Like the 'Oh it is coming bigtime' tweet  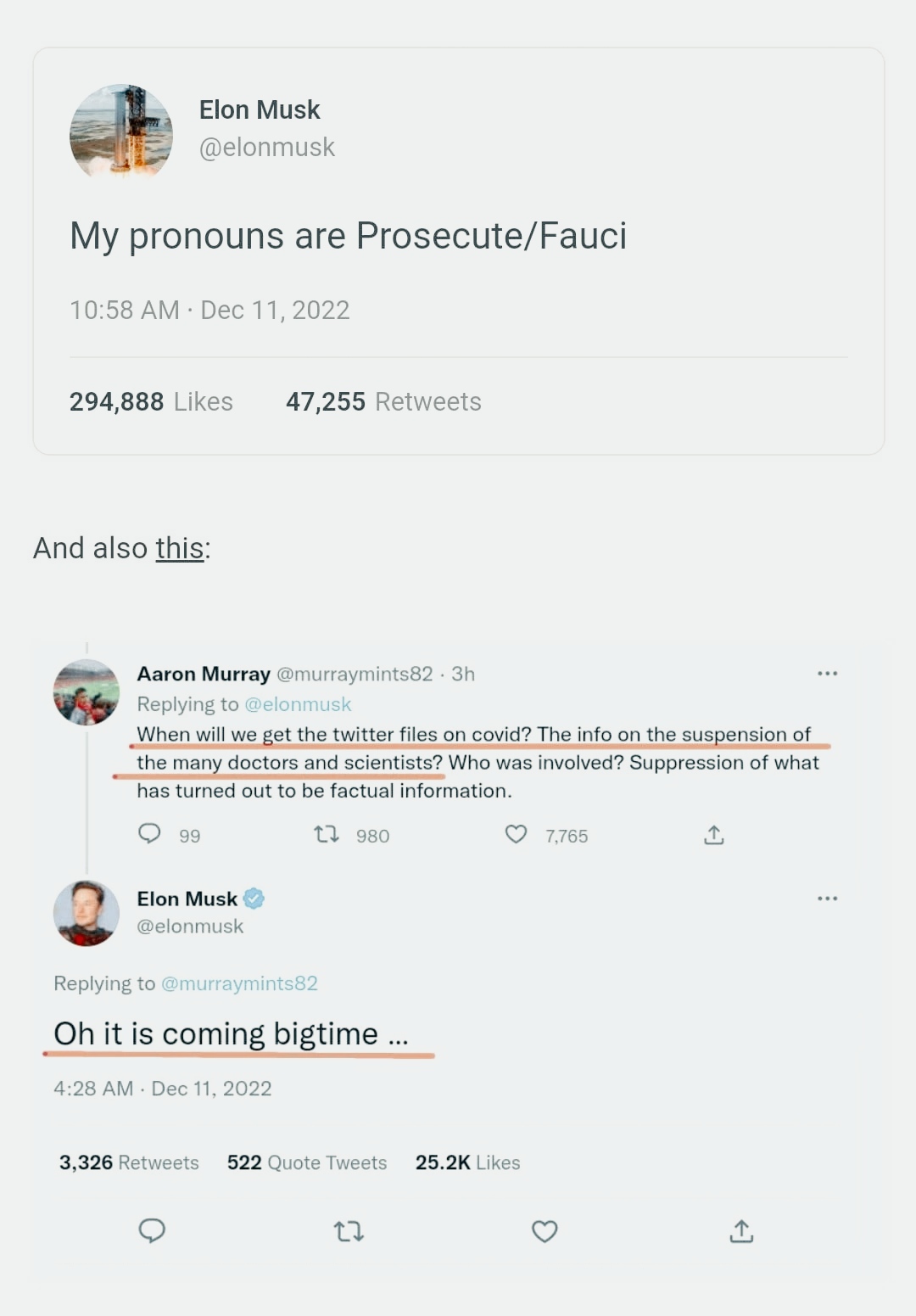(x=545, y=1231)
